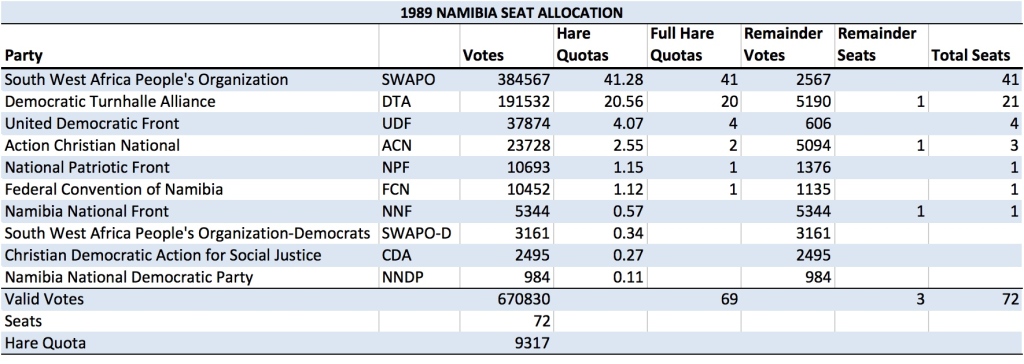Screen dimensions: 1024x364
Task: Select the Party column header
Action: pos(25,56)
